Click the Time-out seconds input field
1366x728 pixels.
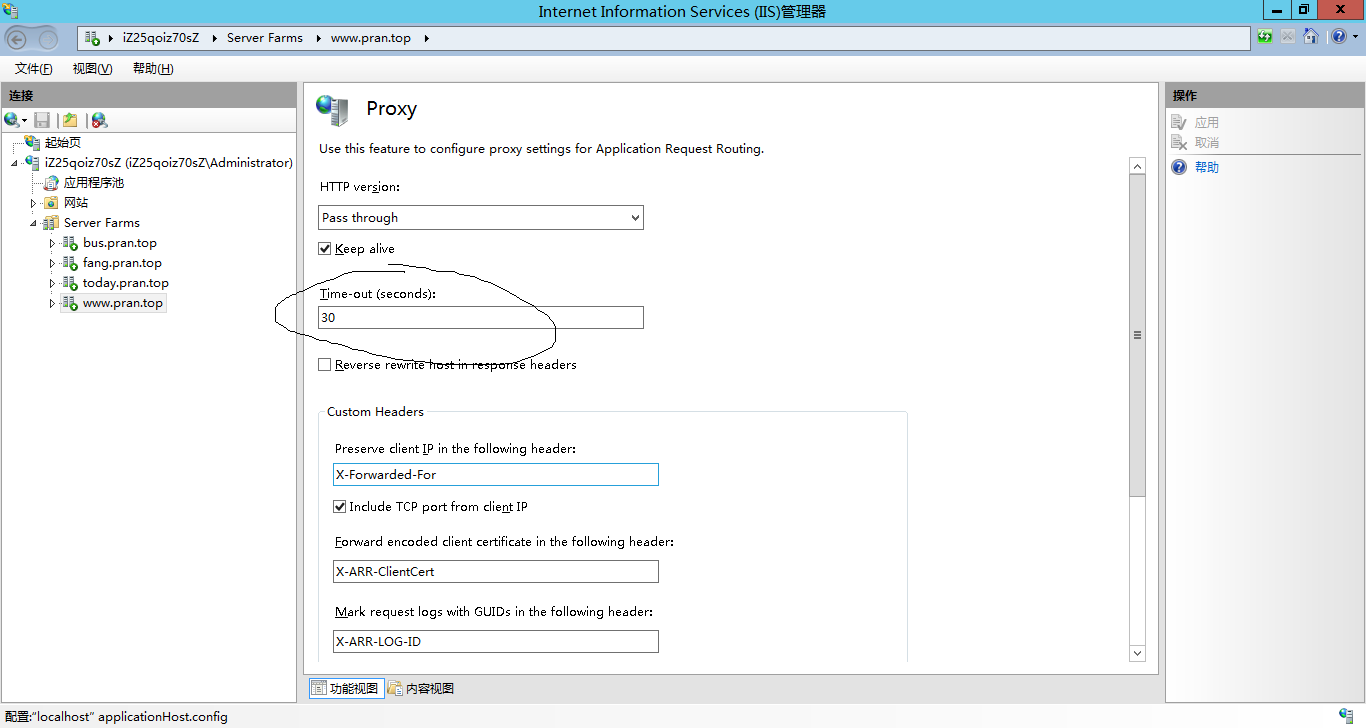click(481, 318)
